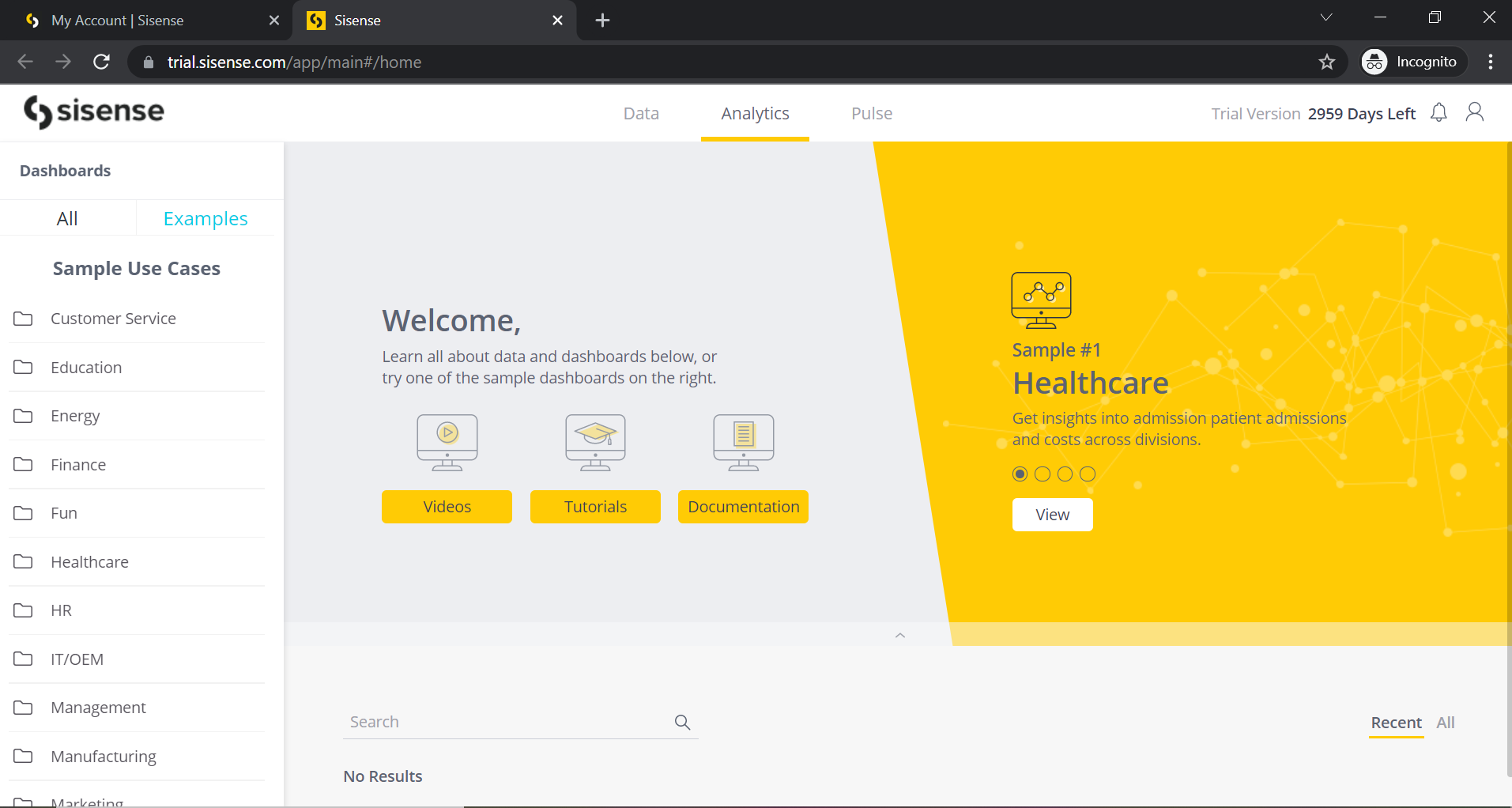Click the View button for Healthcare sample
Screen dimensions: 1512x808
click(1052, 515)
